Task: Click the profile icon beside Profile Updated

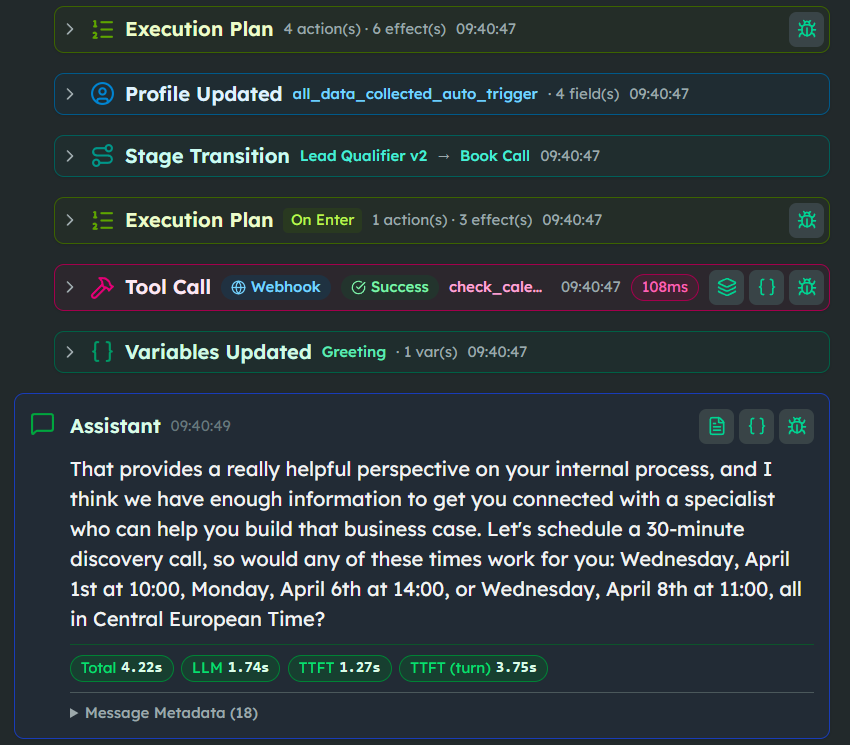Action: click(x=103, y=93)
